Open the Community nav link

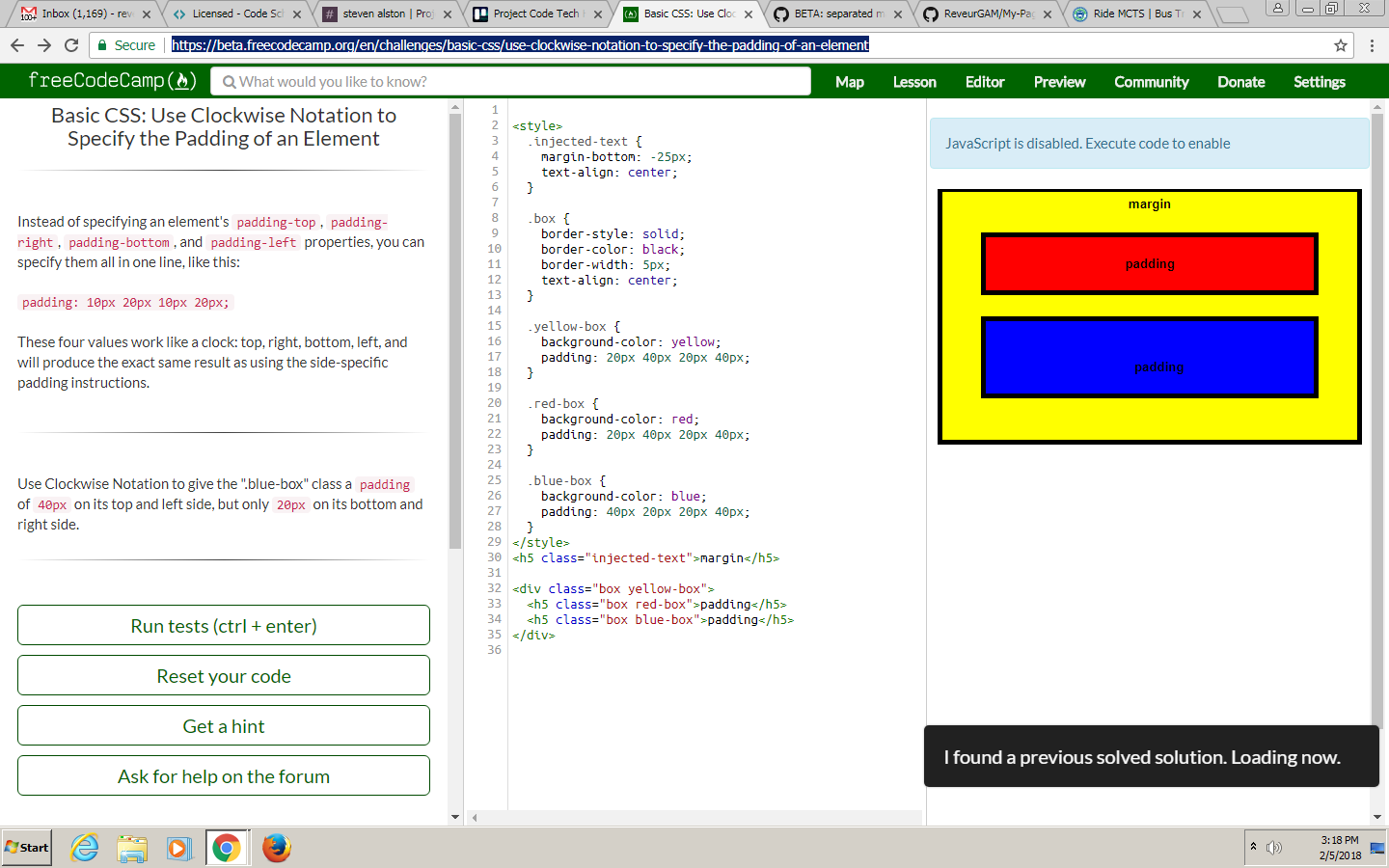(1152, 82)
